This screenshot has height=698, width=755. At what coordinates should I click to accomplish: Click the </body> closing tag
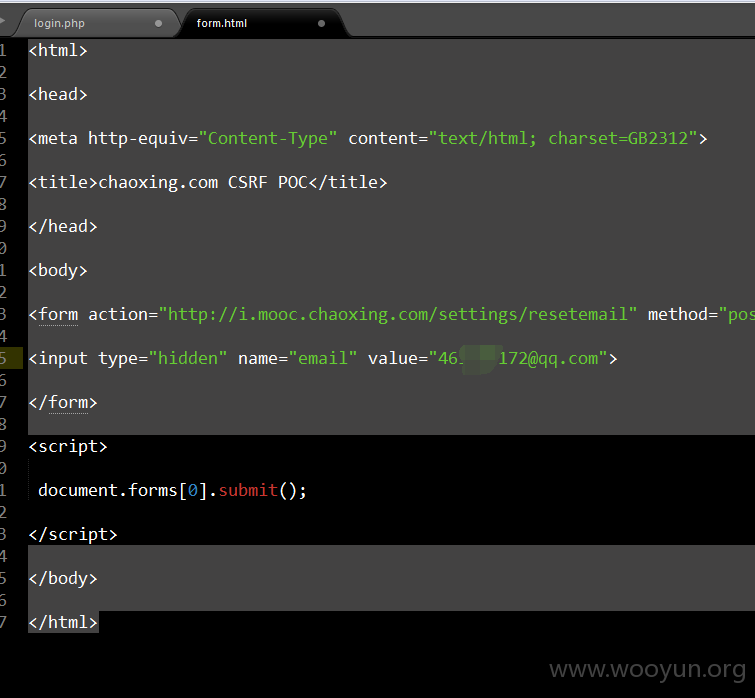63,578
